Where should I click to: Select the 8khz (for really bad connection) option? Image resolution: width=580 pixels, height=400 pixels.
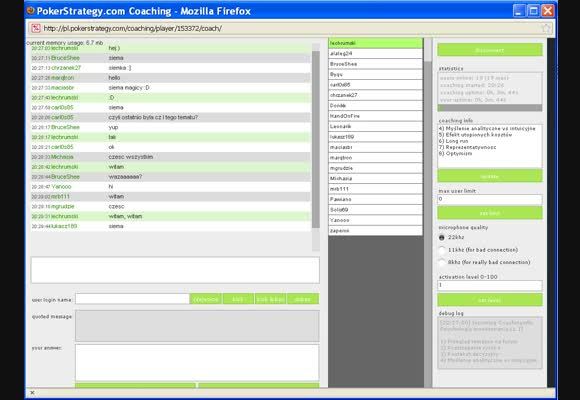pyautogui.click(x=442, y=262)
